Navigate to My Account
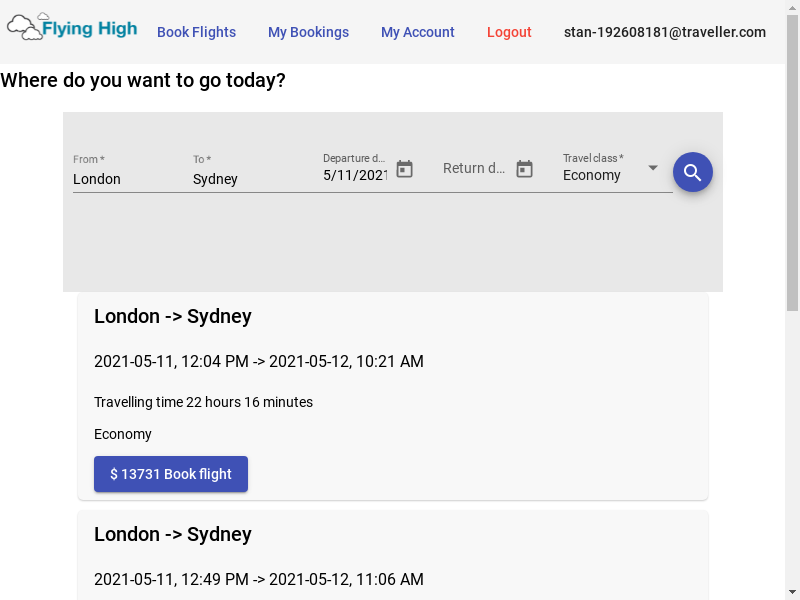Viewport: 800px width, 600px height. coord(417,32)
